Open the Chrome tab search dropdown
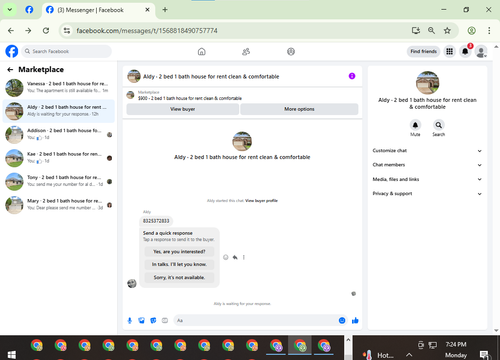This screenshot has height=360, width=500. (x=10, y=10)
